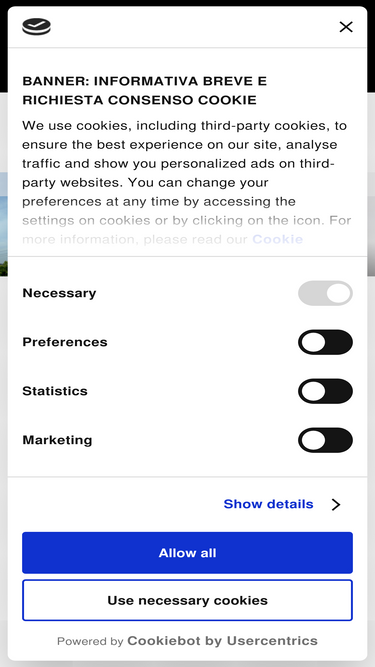Enable the Marketing cookies switch
The height and width of the screenshot is (667, 375).
tap(325, 440)
